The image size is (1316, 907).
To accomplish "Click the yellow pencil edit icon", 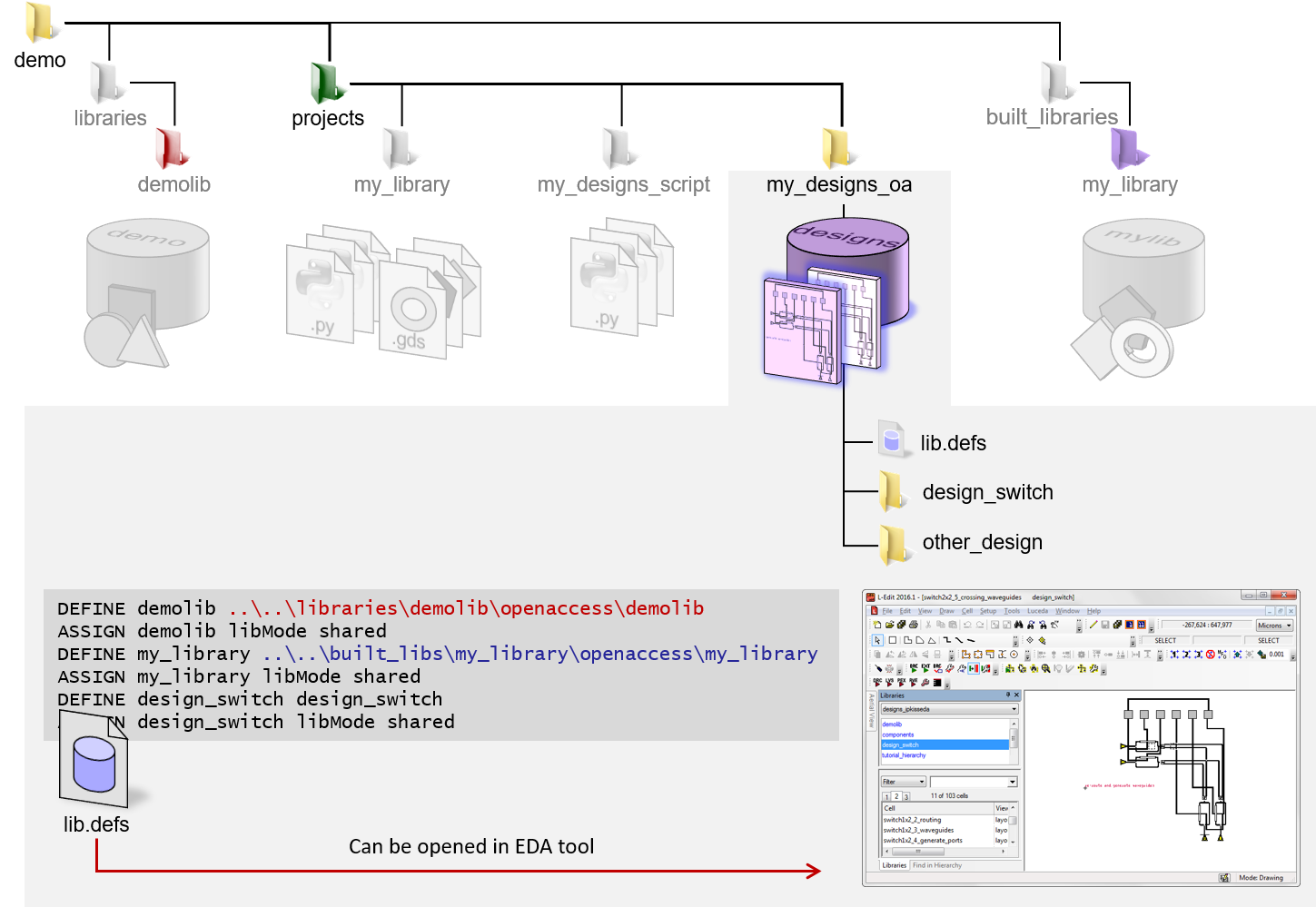I will tap(1093, 625).
